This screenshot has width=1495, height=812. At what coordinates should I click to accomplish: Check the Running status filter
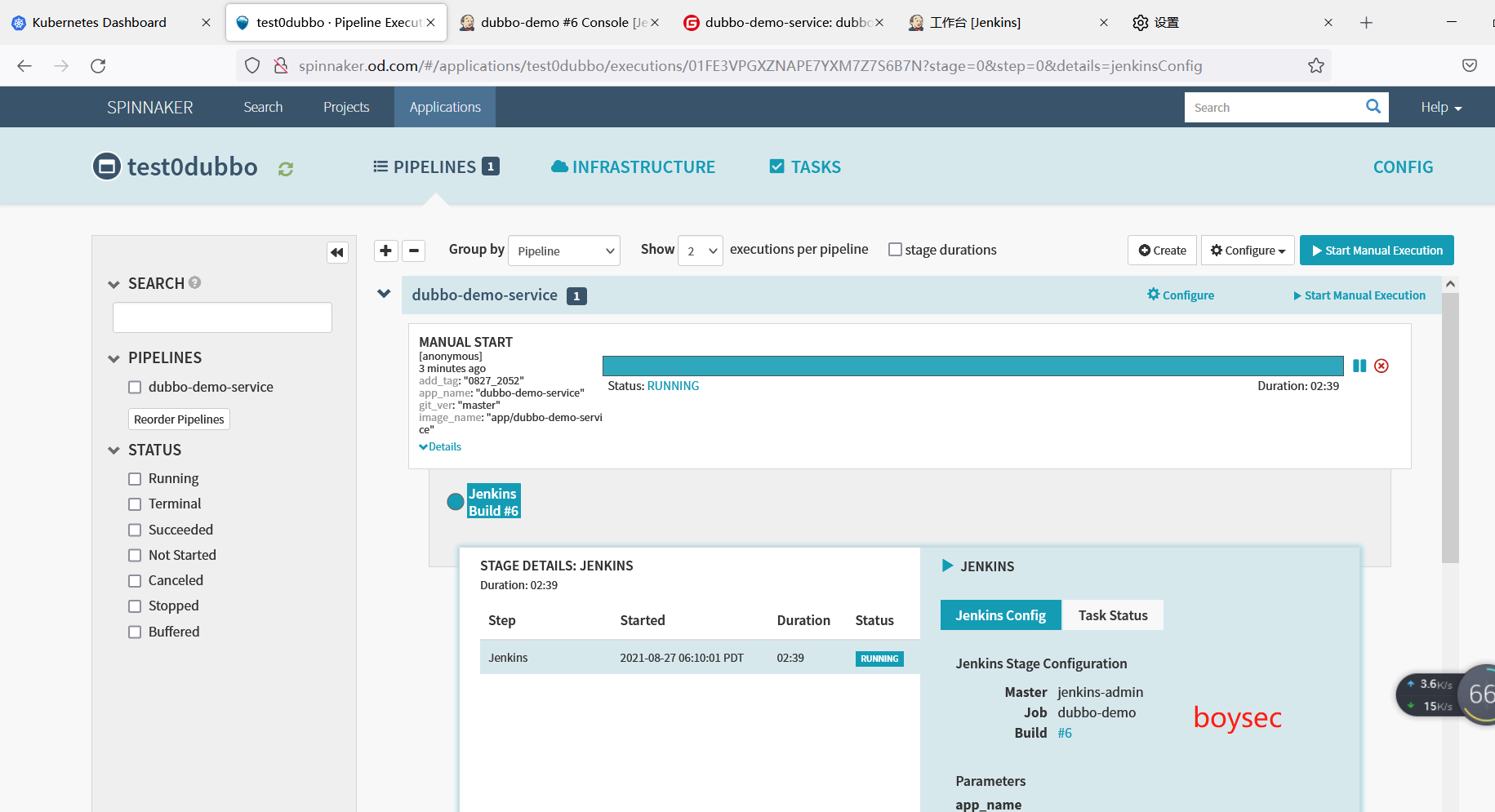tap(135, 479)
